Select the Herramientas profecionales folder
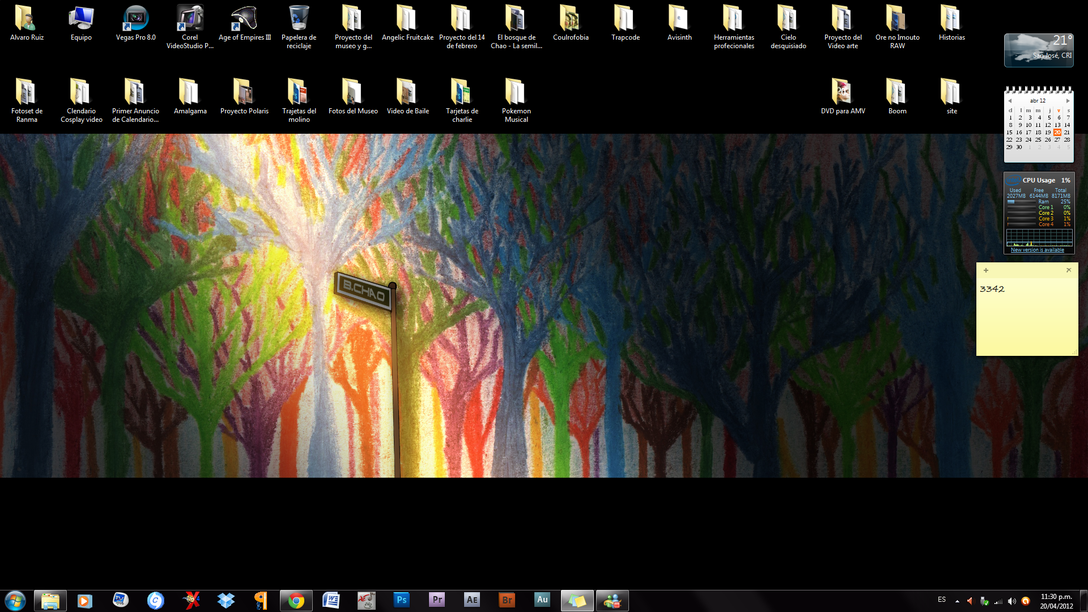 [x=733, y=27]
